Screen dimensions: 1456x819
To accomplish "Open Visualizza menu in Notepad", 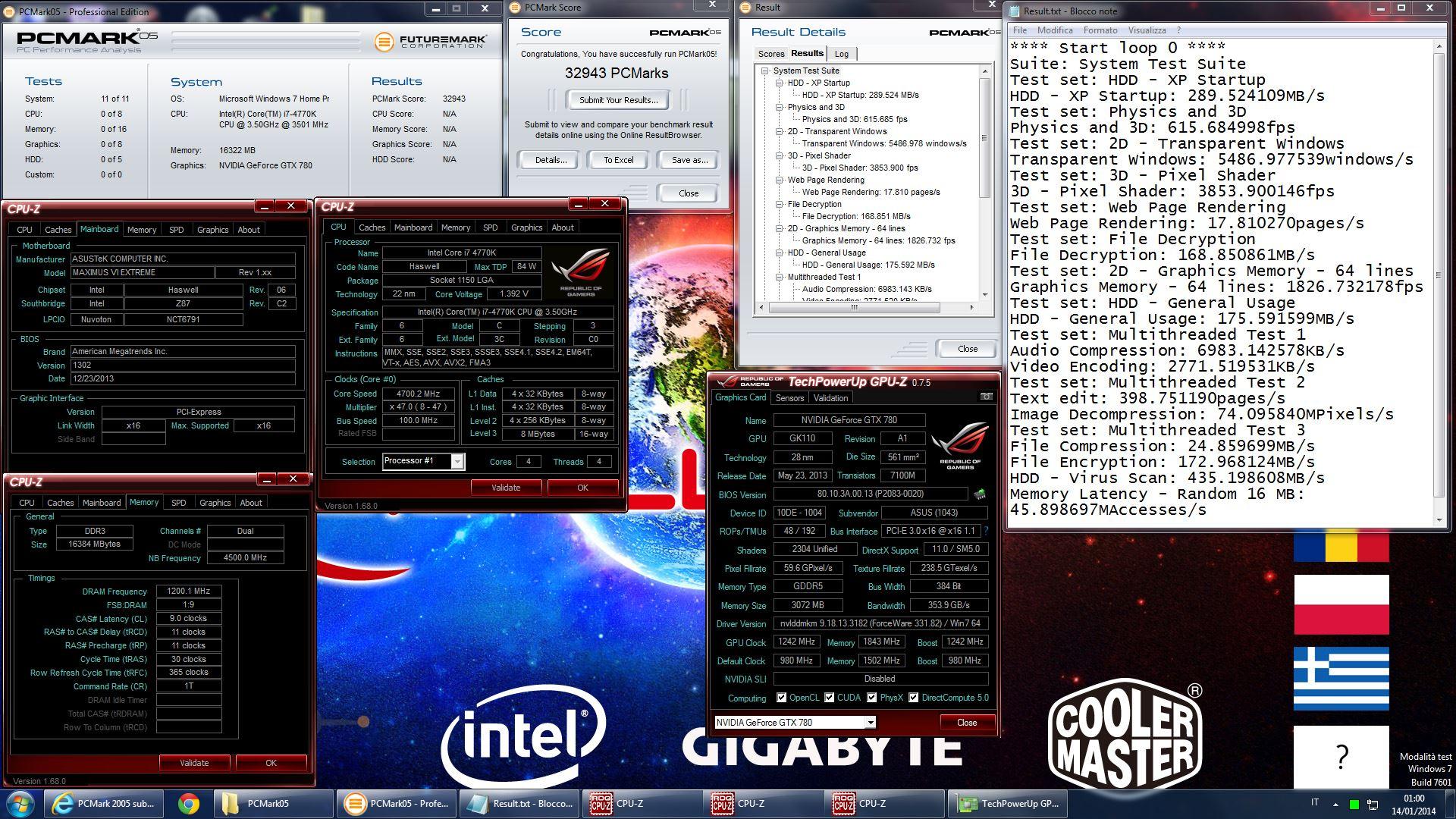I will tap(1147, 30).
